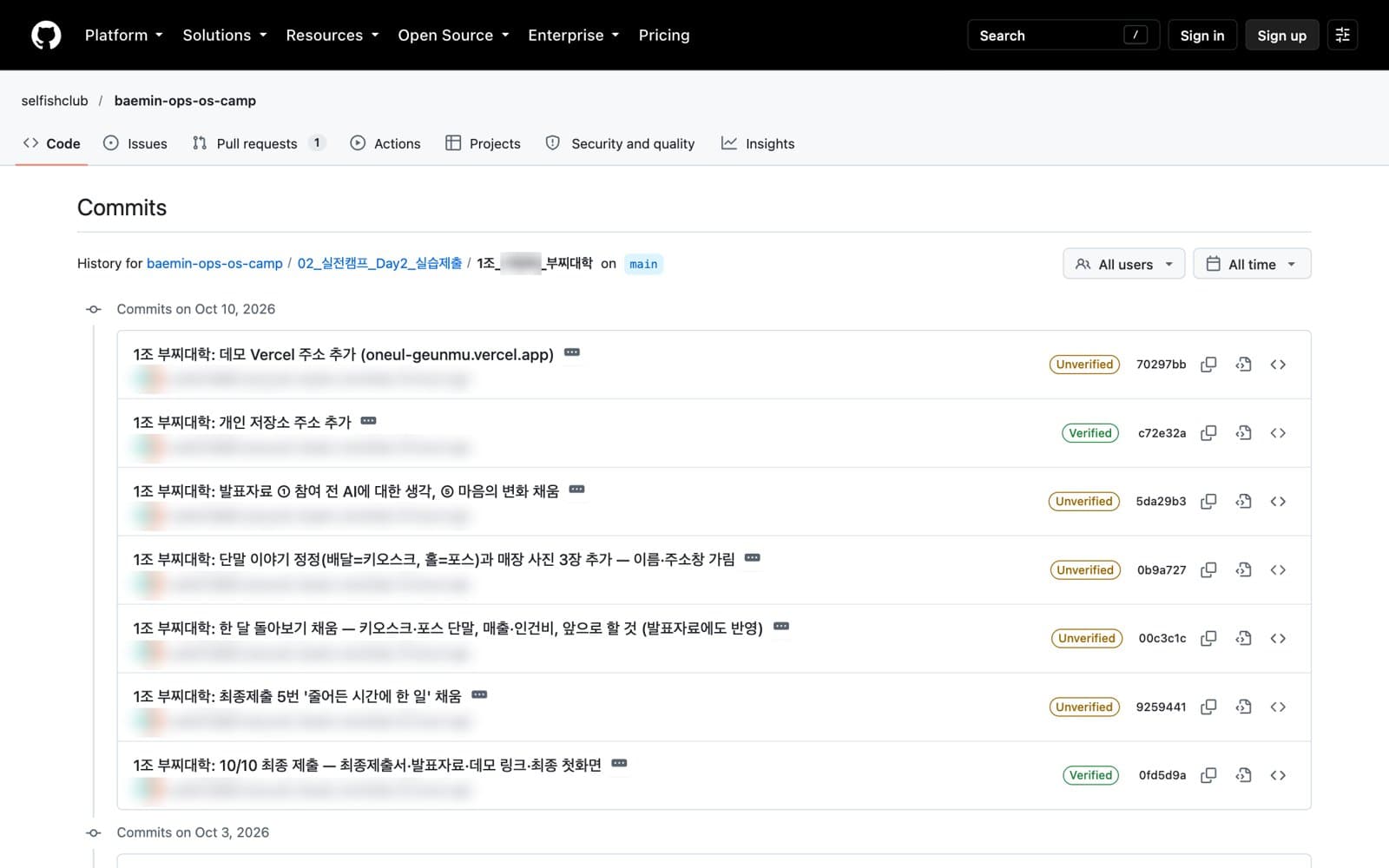Click the Verified badge for commit c72e32a
Viewport: 1389px width, 868px height.
coord(1089,433)
